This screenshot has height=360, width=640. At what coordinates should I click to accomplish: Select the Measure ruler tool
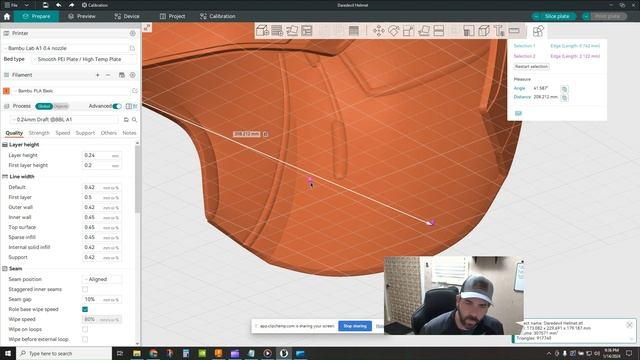coord(514,31)
